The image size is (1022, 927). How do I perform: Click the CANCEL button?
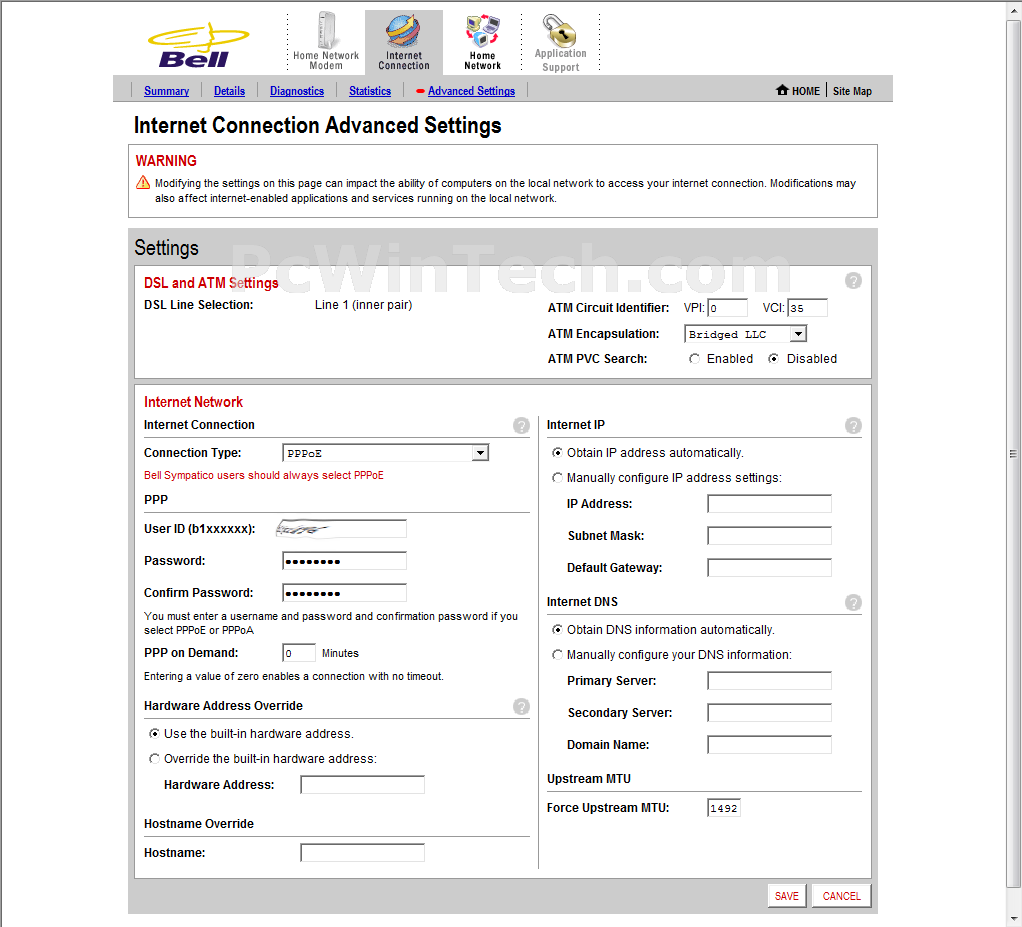pyautogui.click(x=841, y=896)
